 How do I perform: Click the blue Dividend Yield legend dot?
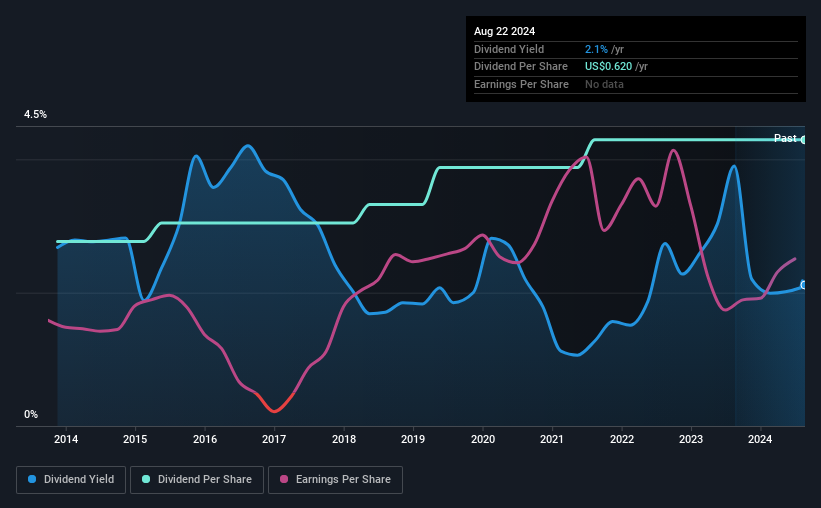point(32,479)
